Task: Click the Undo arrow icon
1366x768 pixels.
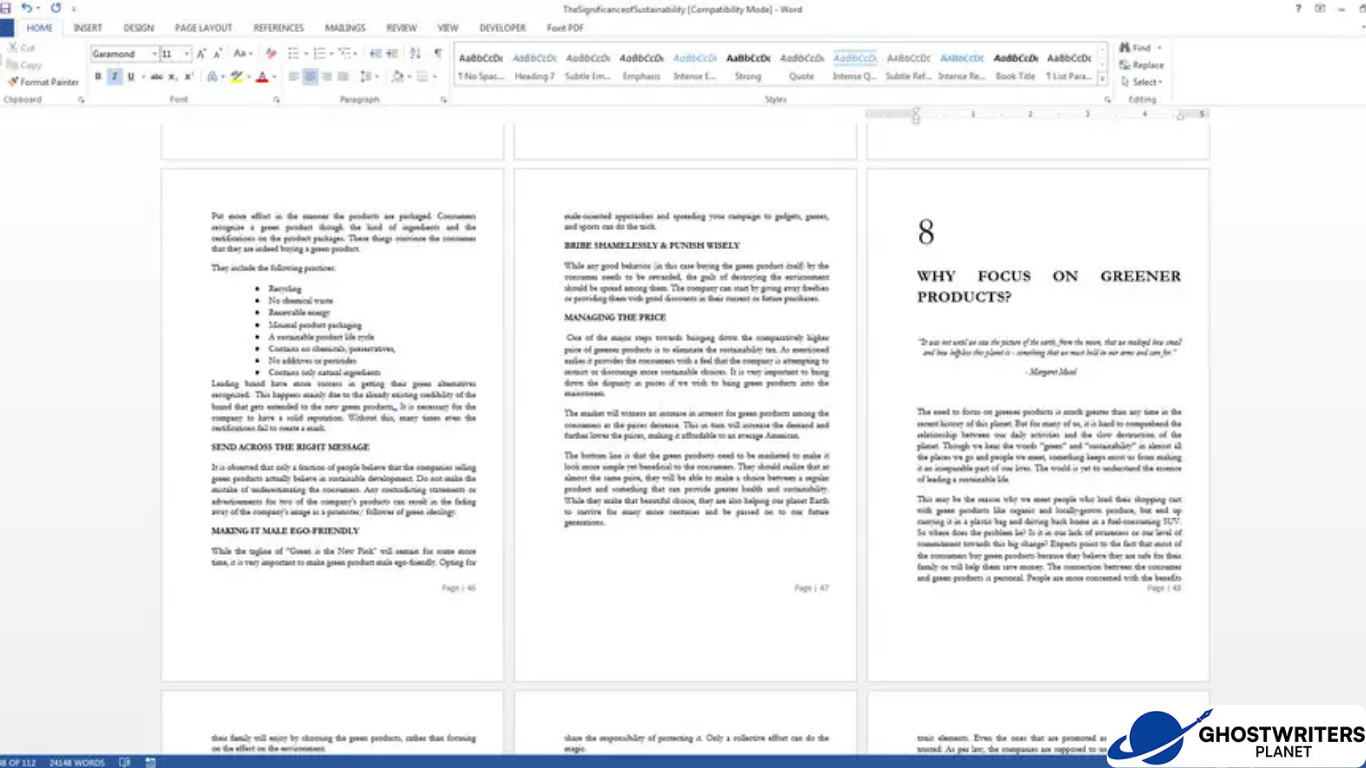Action: click(27, 8)
